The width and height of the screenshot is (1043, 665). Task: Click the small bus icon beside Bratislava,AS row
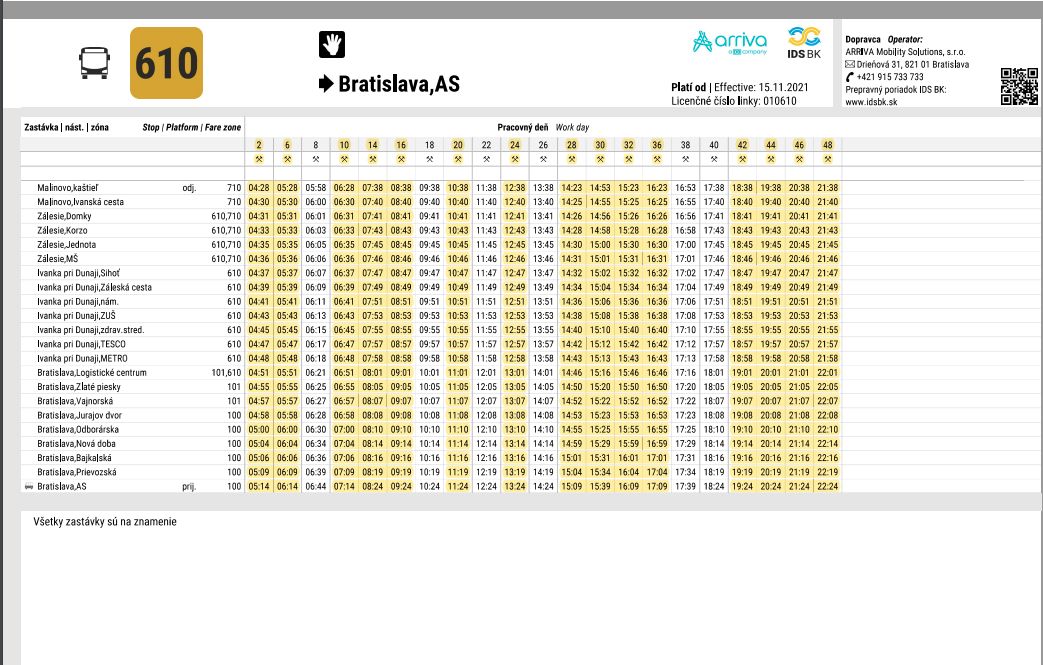[x=28, y=487]
